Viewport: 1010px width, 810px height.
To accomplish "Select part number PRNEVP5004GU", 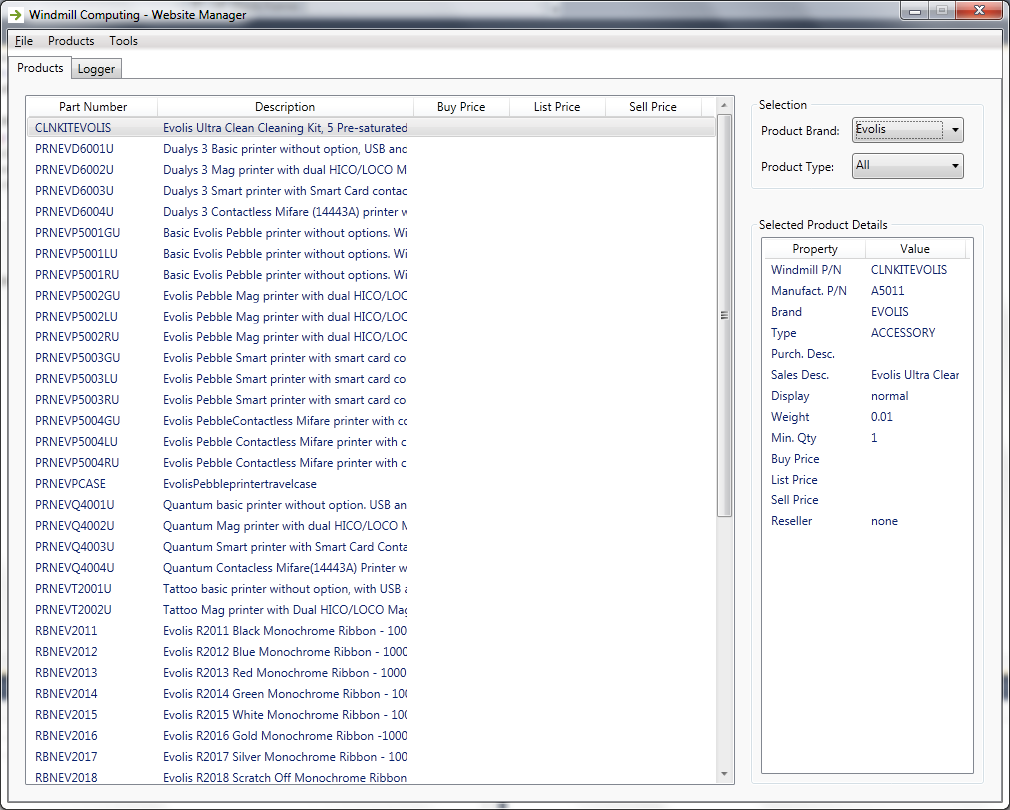I will point(77,421).
